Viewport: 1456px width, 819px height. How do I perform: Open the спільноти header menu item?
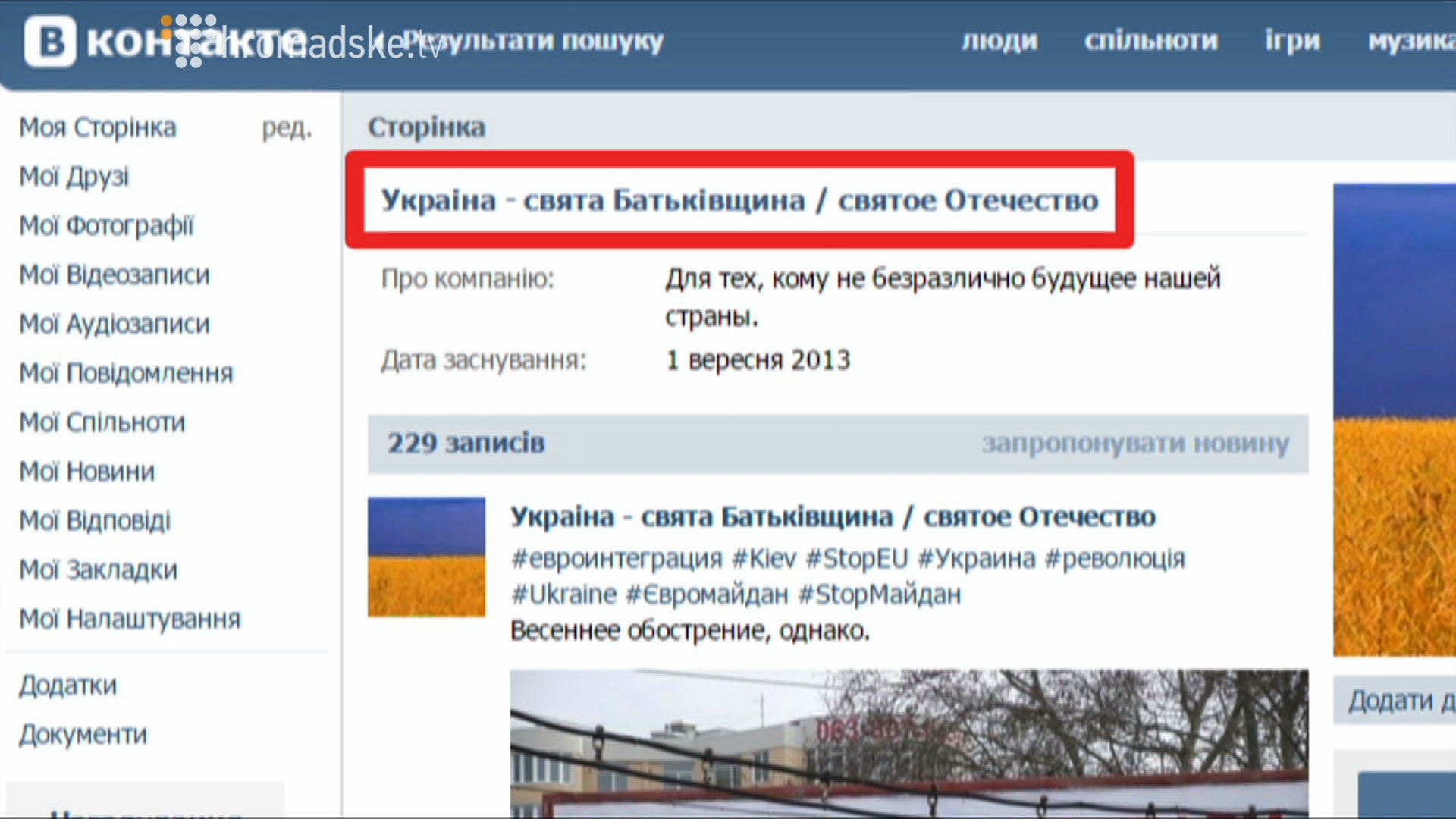[x=1150, y=40]
